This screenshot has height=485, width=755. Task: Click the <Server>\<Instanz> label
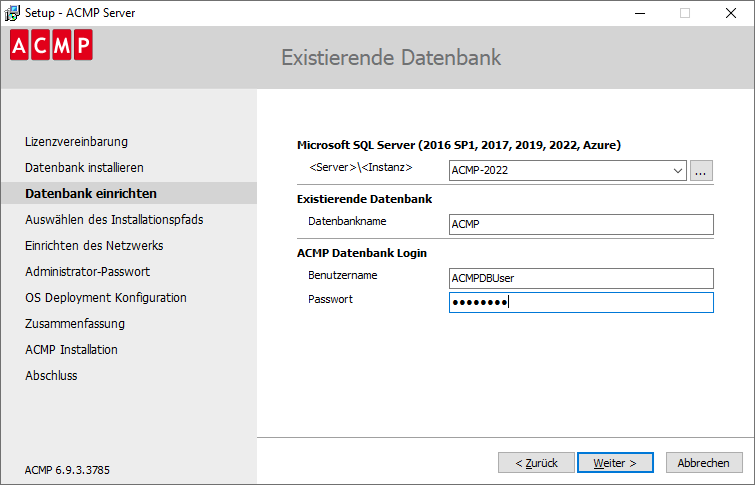pos(361,168)
